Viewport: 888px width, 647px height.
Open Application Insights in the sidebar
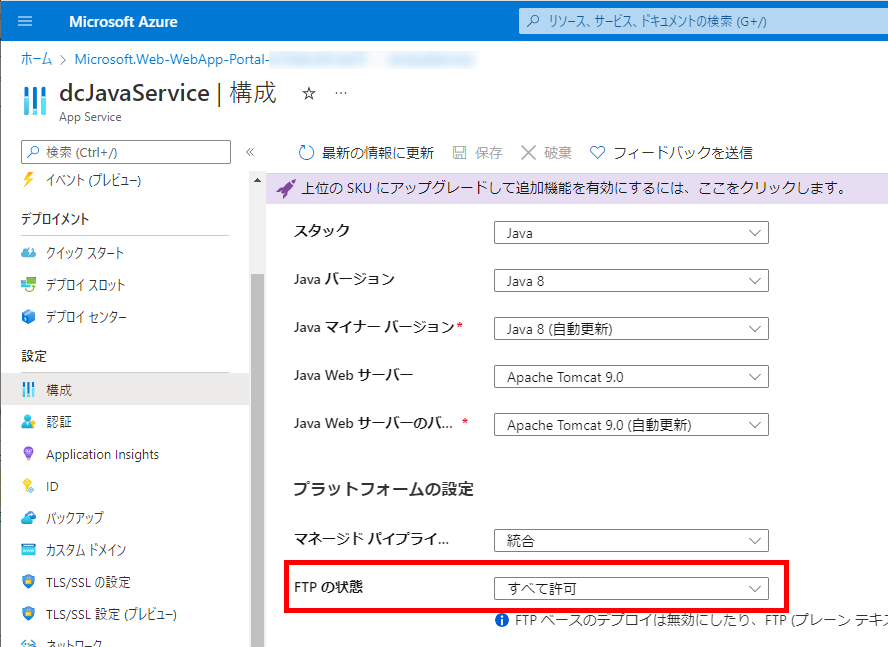(102, 454)
